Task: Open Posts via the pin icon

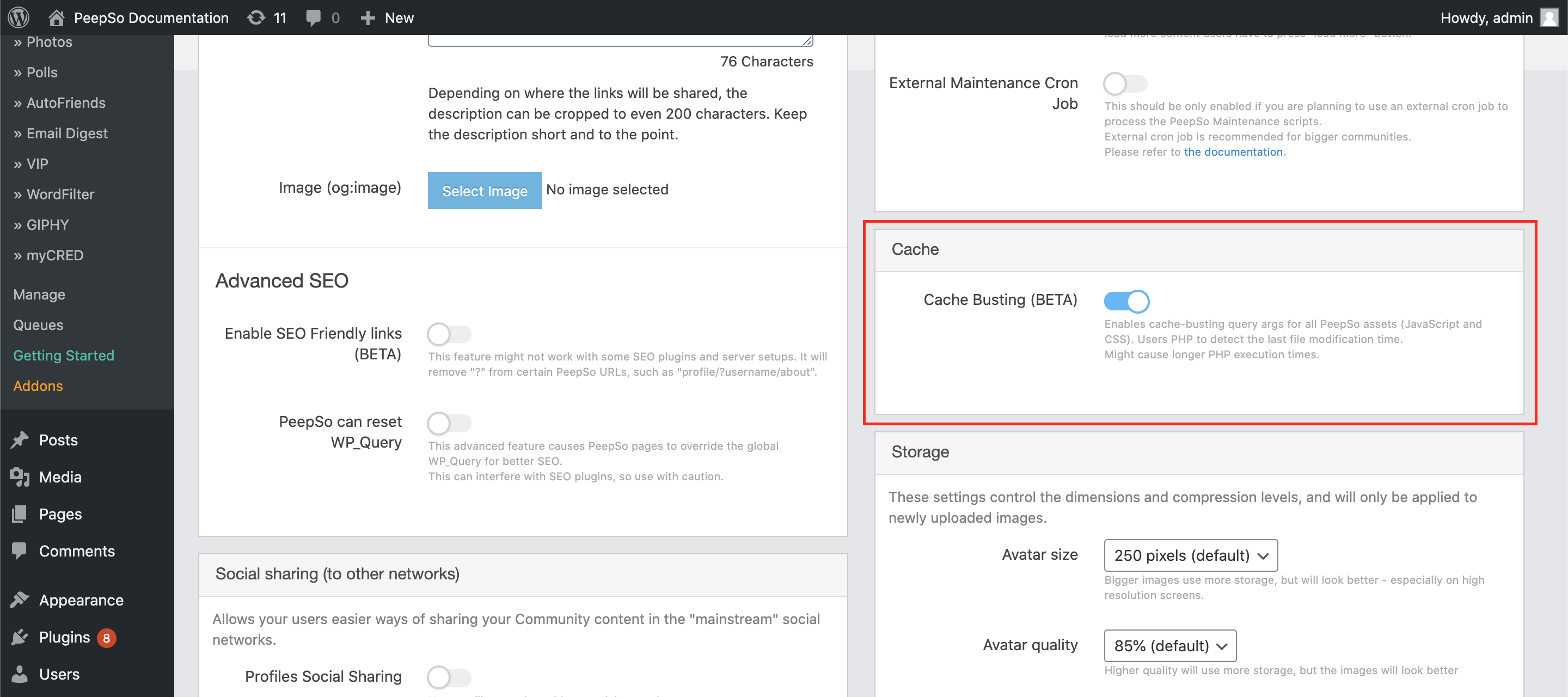Action: (20, 439)
